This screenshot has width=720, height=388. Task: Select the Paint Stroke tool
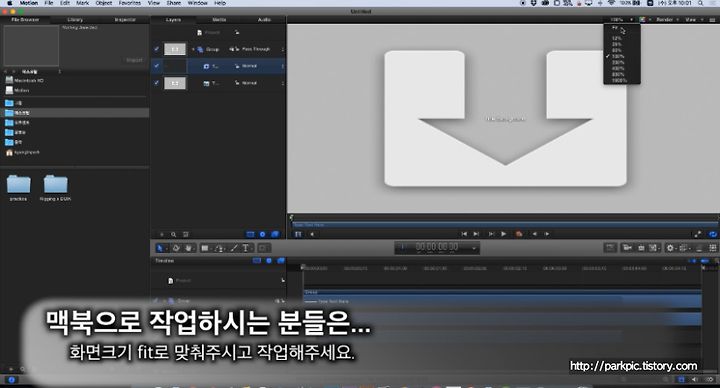pyautogui.click(x=234, y=248)
